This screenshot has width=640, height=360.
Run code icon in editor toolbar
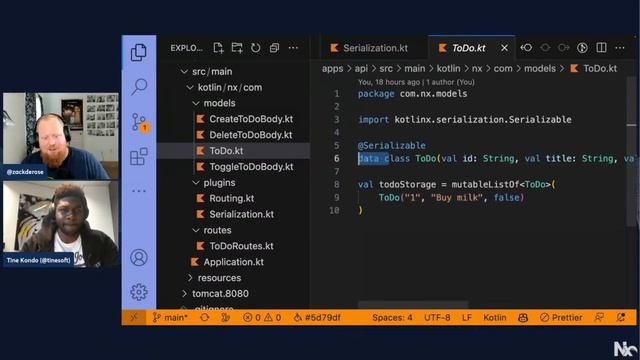[582, 48]
